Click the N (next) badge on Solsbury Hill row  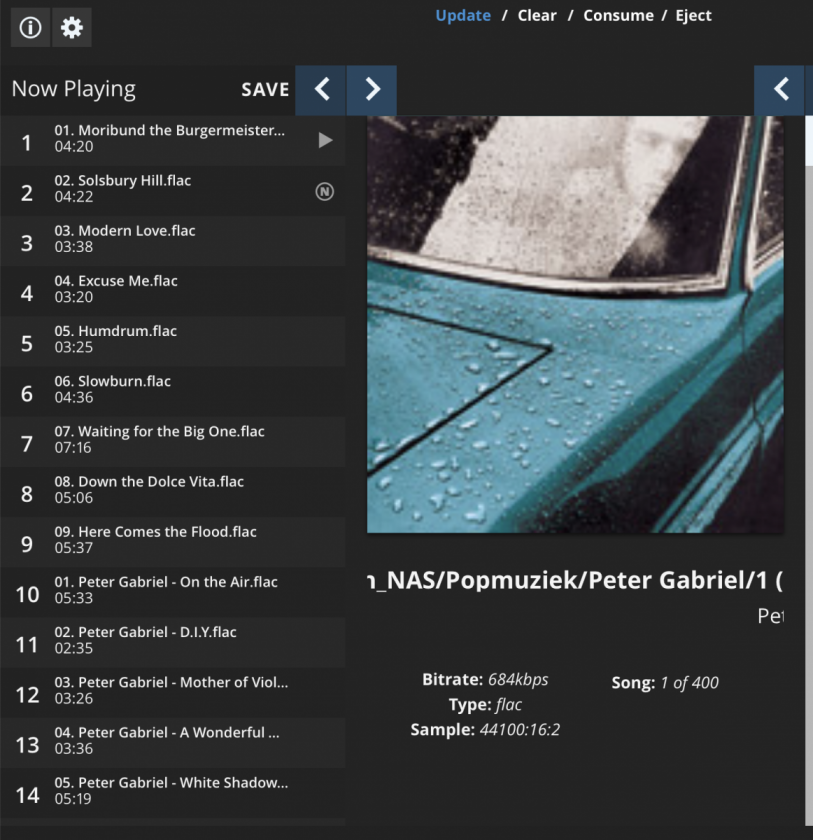click(x=325, y=191)
